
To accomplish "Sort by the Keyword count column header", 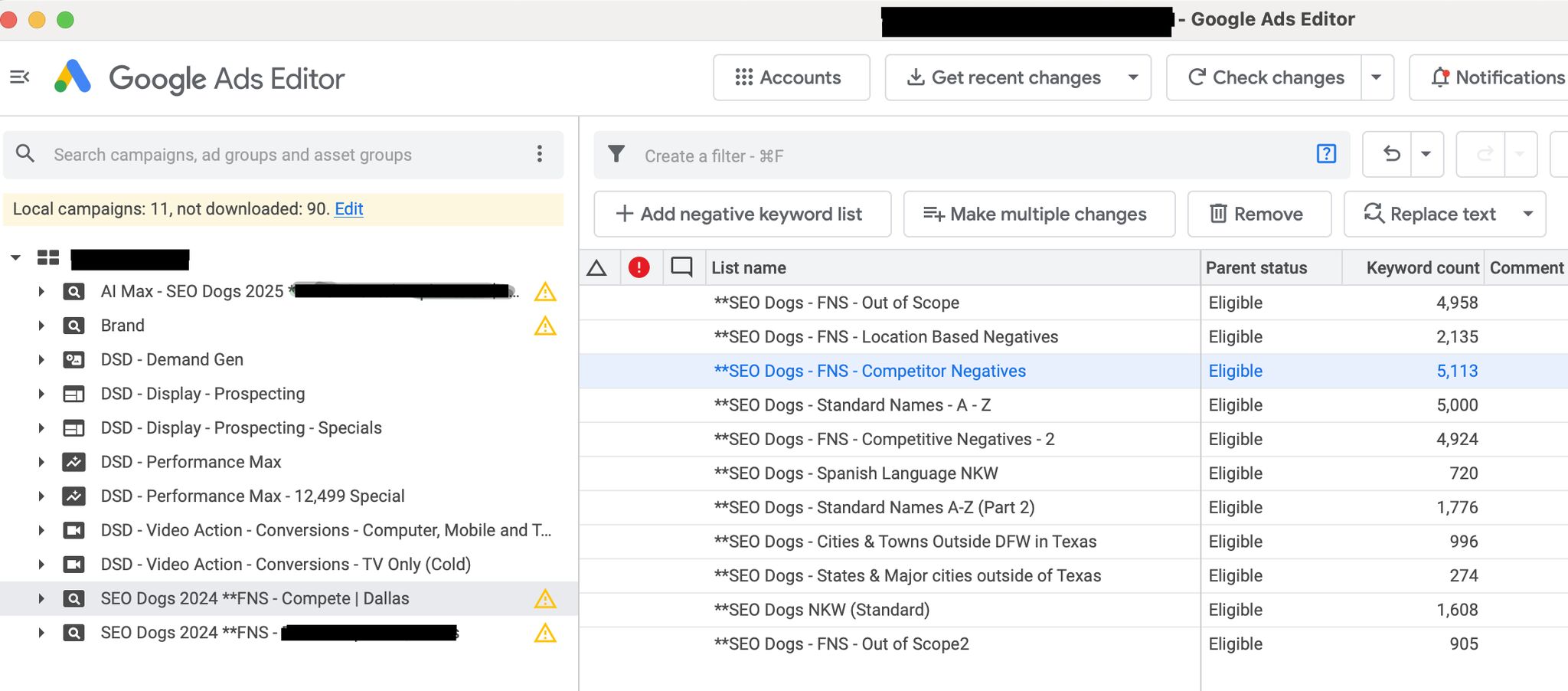I will (x=1422, y=268).
